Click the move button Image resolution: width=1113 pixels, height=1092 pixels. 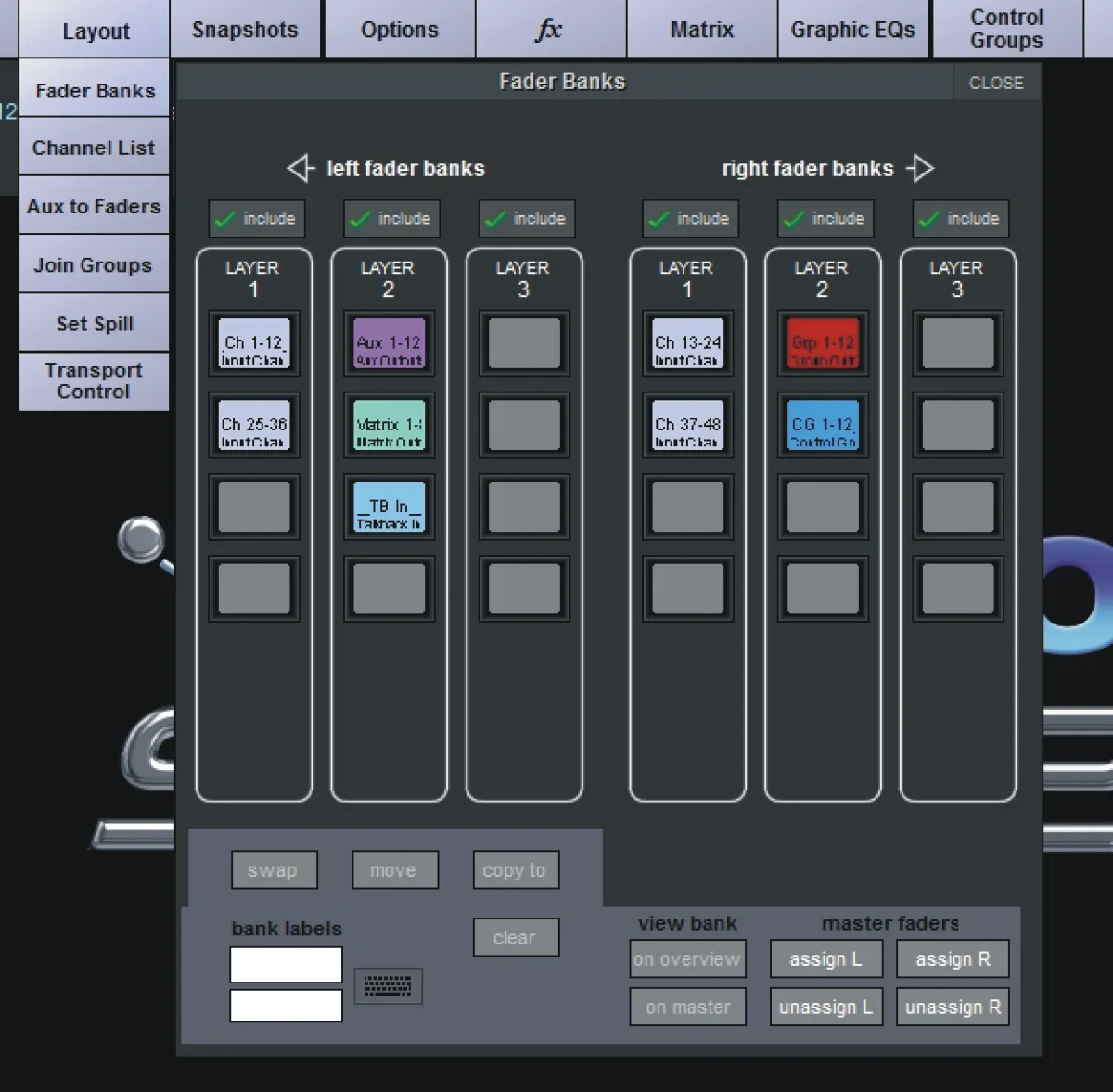(x=395, y=870)
